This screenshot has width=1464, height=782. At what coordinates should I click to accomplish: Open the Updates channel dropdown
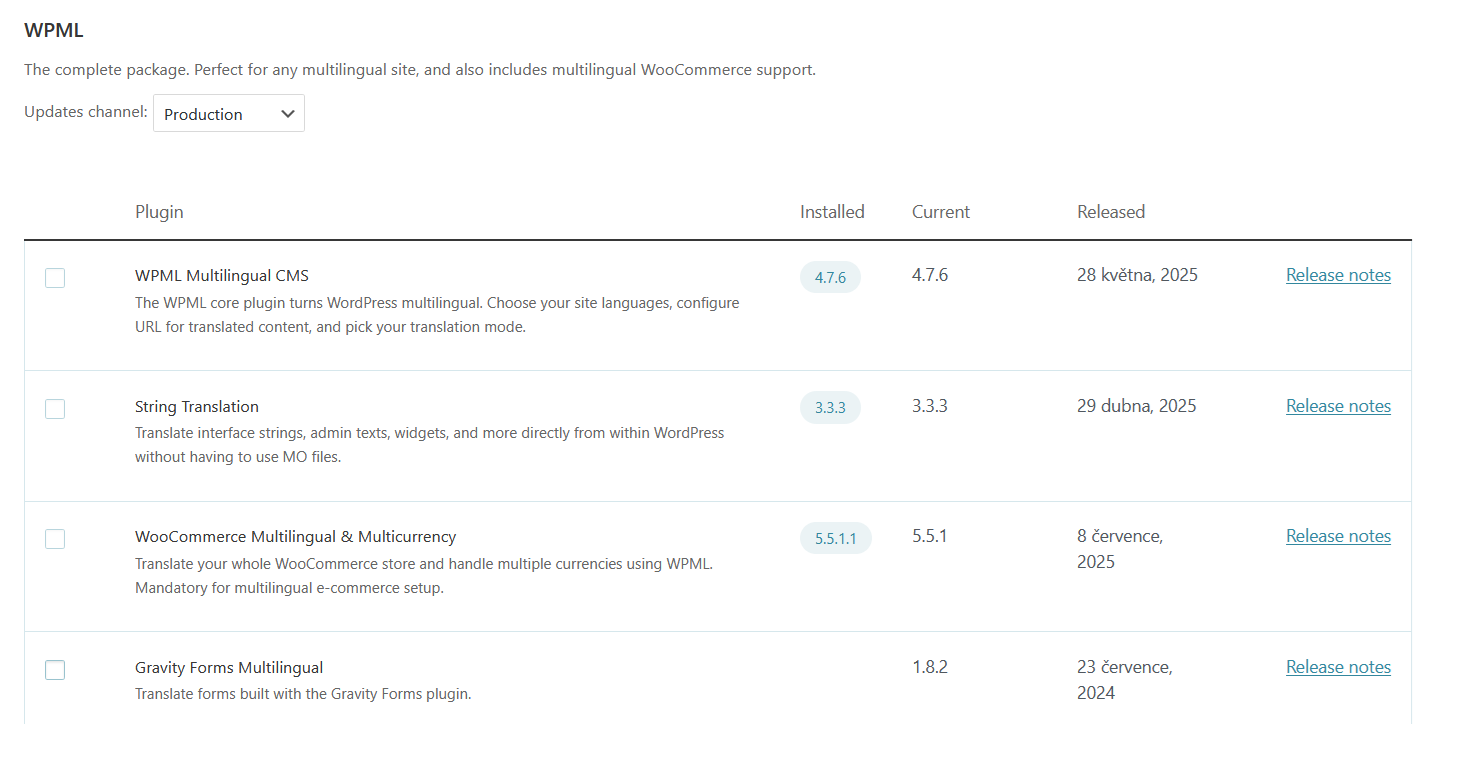[x=228, y=114]
